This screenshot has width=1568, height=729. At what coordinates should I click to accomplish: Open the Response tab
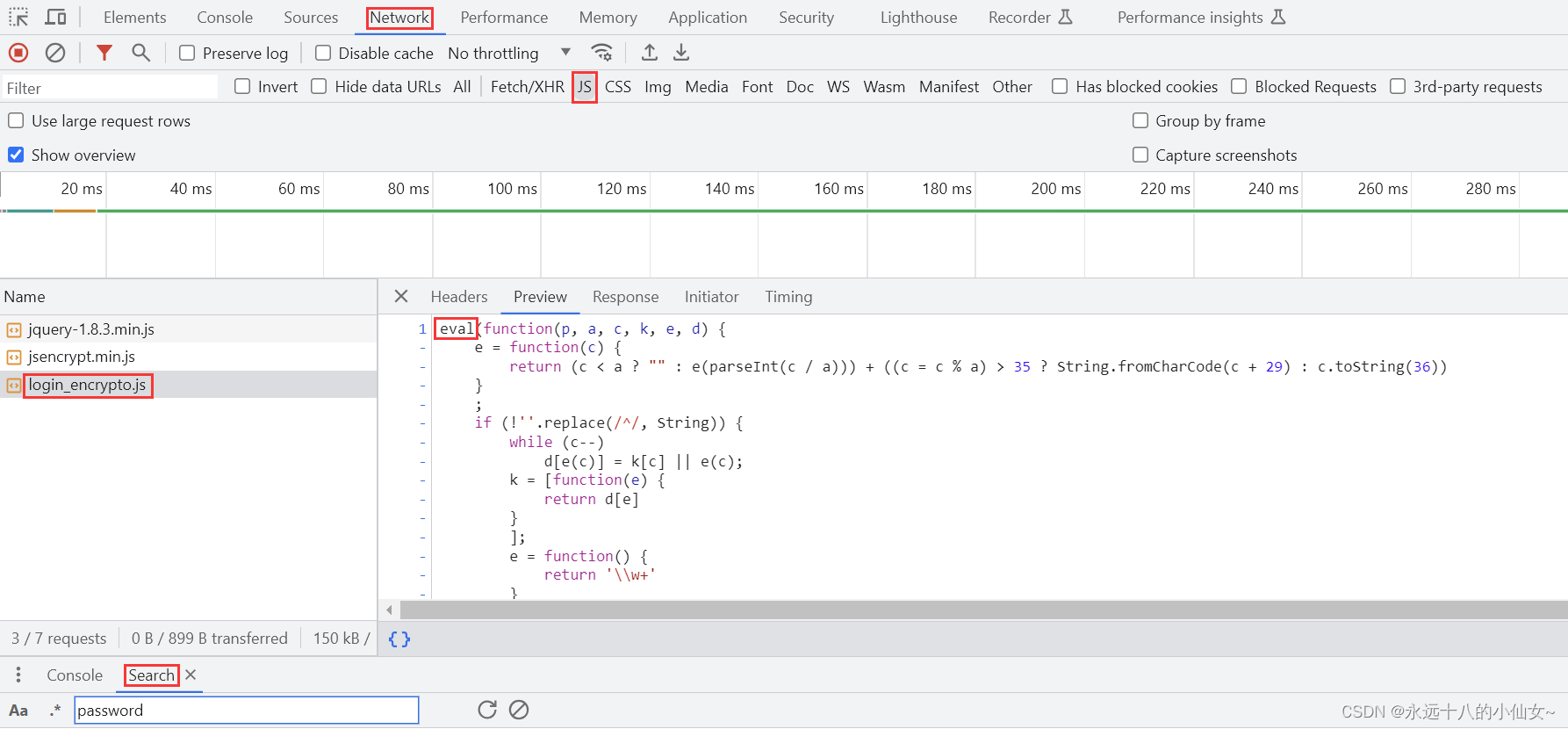click(625, 297)
